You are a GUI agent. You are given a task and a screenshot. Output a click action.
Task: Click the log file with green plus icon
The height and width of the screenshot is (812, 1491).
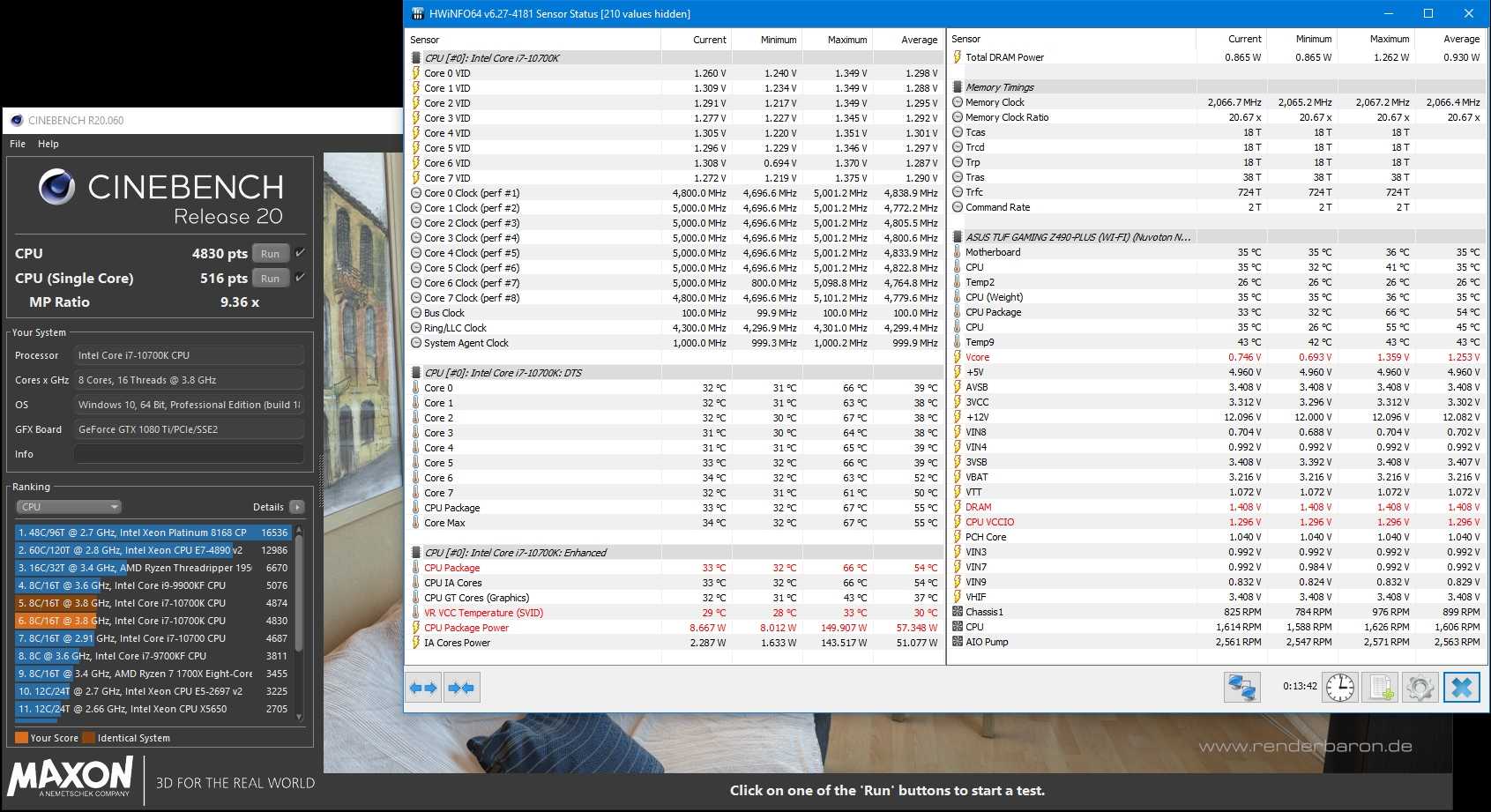click(1381, 688)
